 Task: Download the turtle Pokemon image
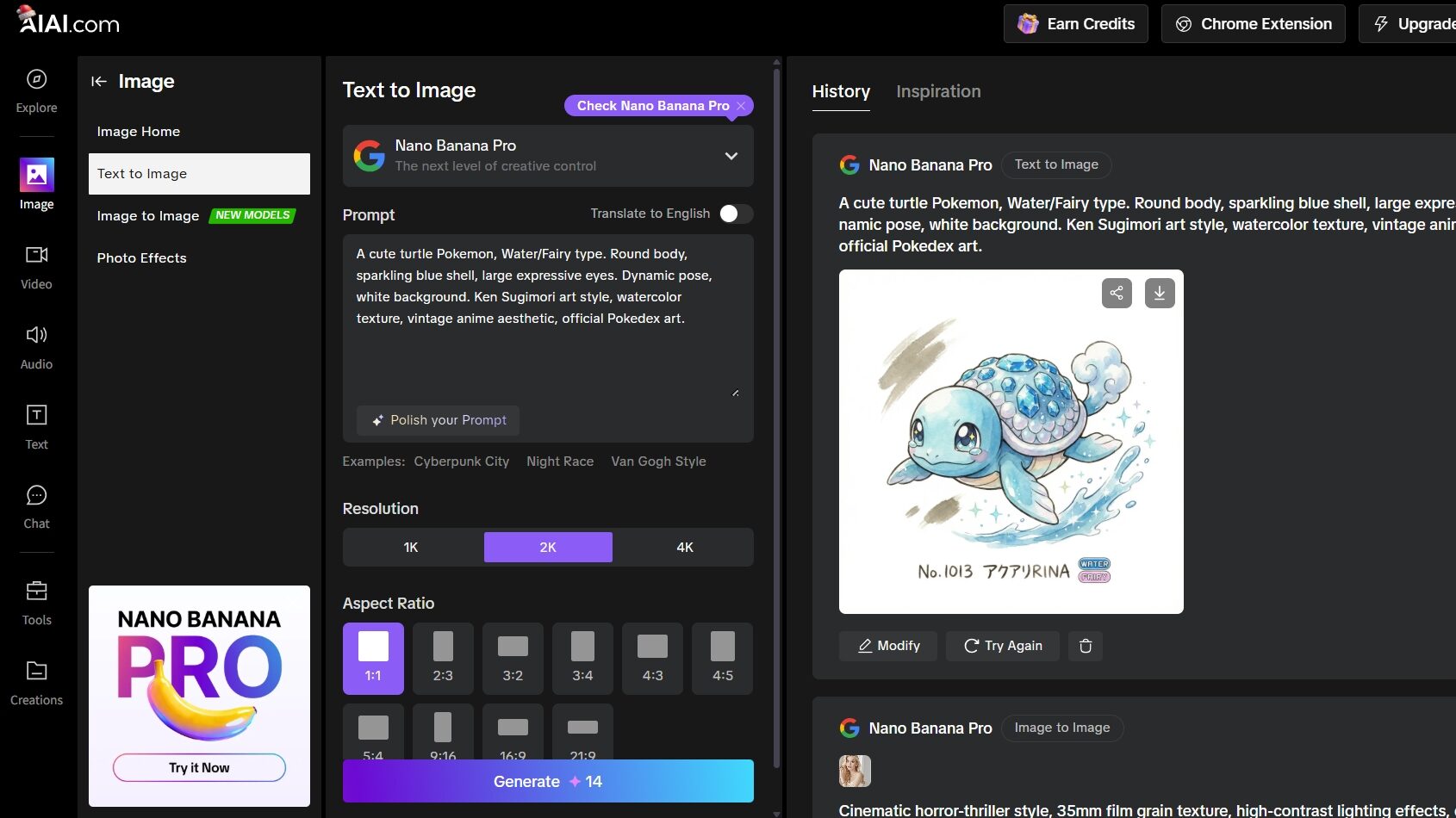1160,293
